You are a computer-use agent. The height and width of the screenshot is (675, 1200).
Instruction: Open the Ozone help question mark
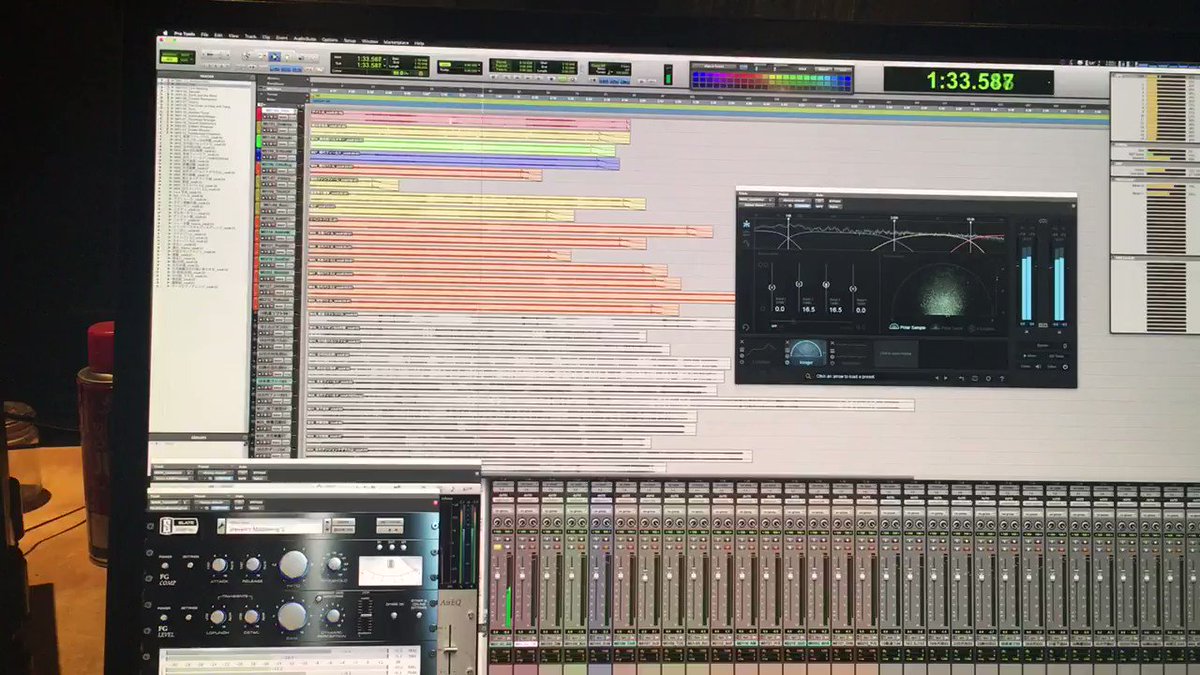1002,378
